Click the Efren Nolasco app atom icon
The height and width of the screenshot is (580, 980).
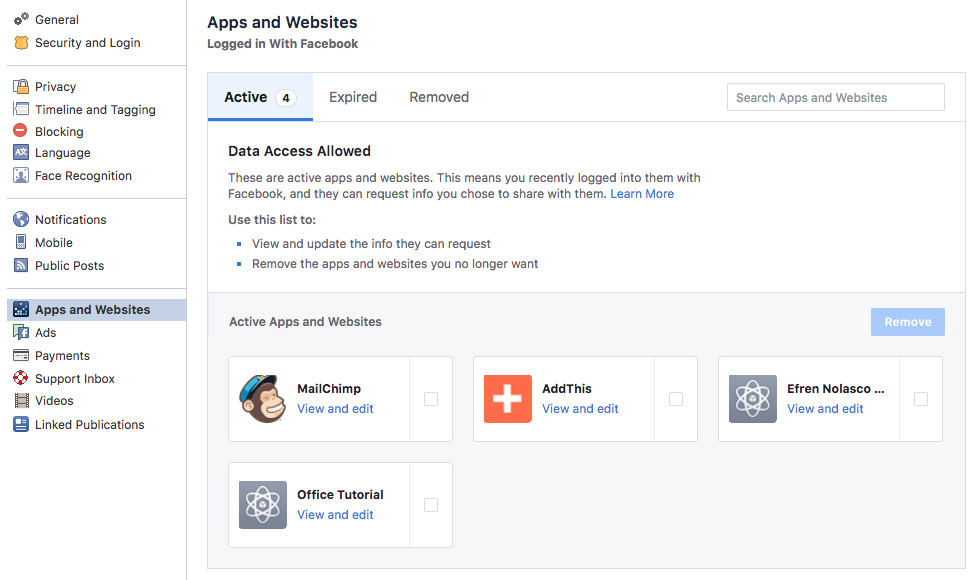point(752,399)
